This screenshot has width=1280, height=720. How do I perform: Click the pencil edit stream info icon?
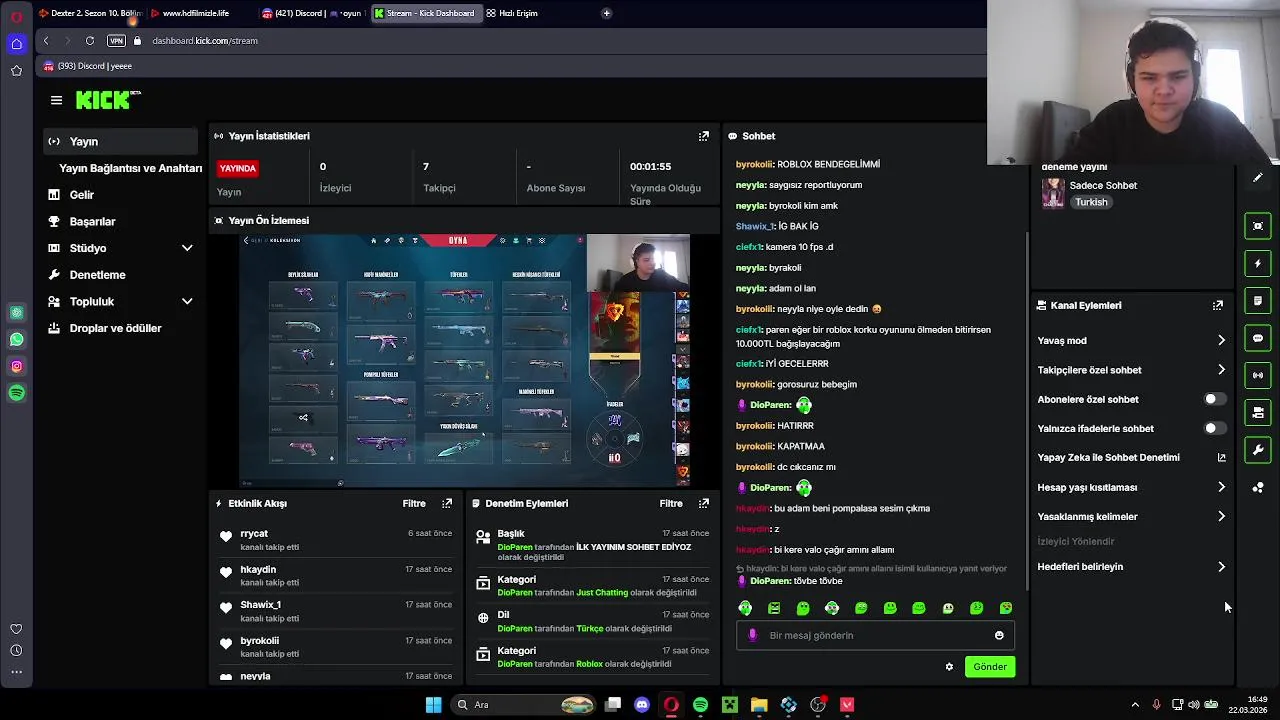pos(1258,178)
